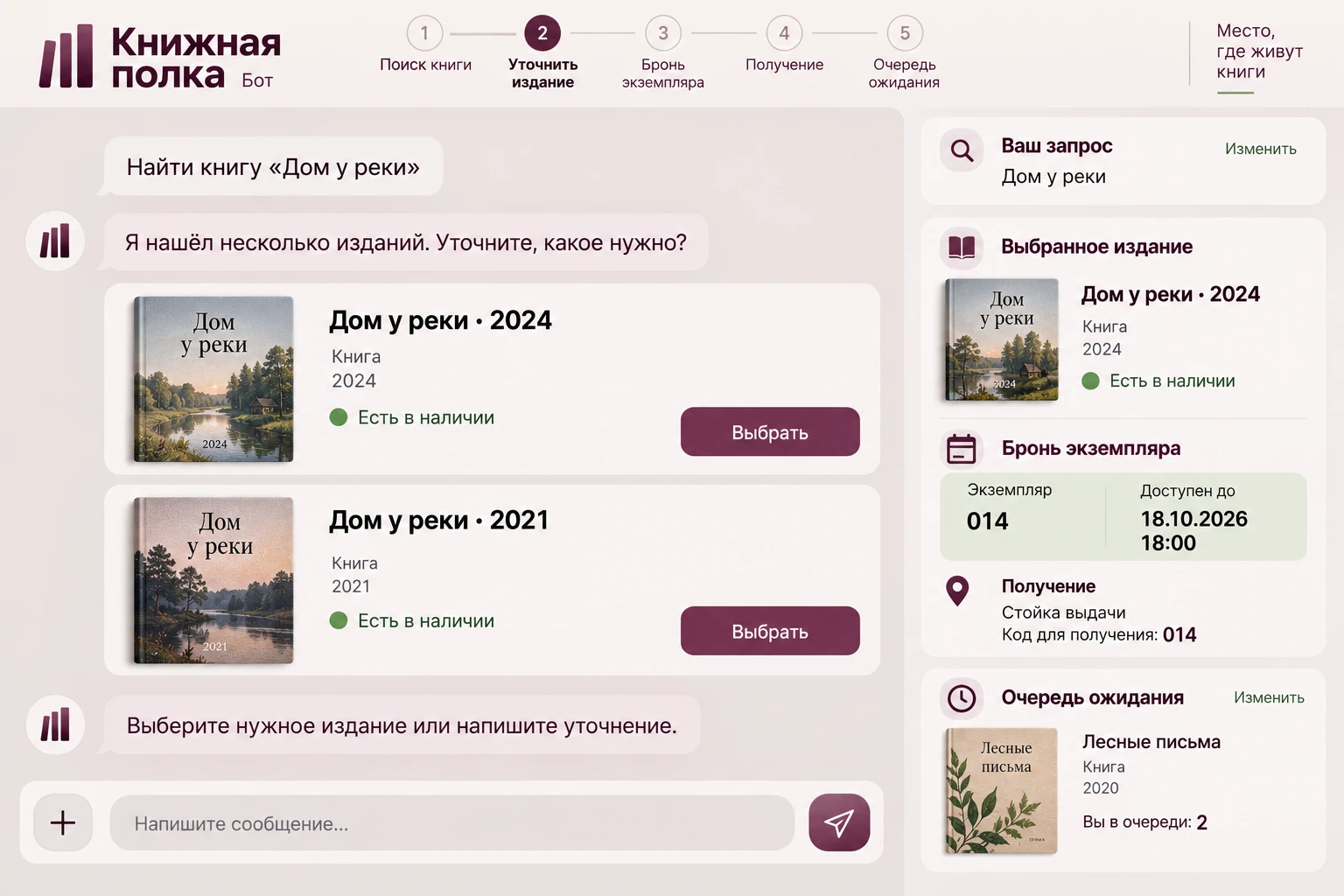Click Изменить next to Очередь ожидания
The width and height of the screenshot is (1344, 896).
pyautogui.click(x=1269, y=697)
